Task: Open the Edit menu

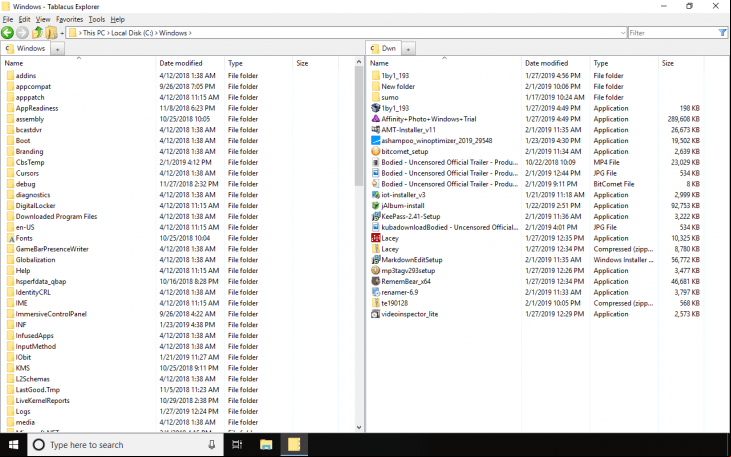Action: 24,20
